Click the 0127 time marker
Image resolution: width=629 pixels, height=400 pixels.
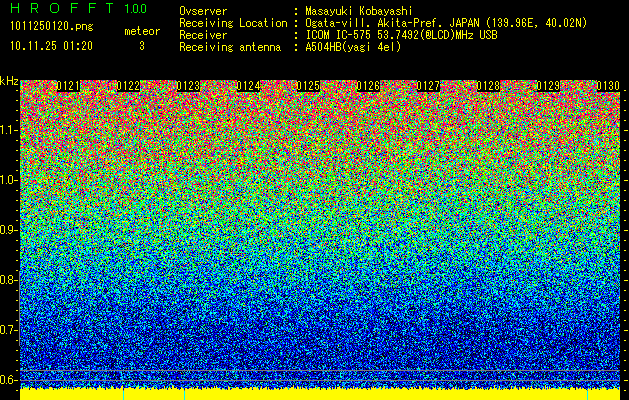coord(428,86)
